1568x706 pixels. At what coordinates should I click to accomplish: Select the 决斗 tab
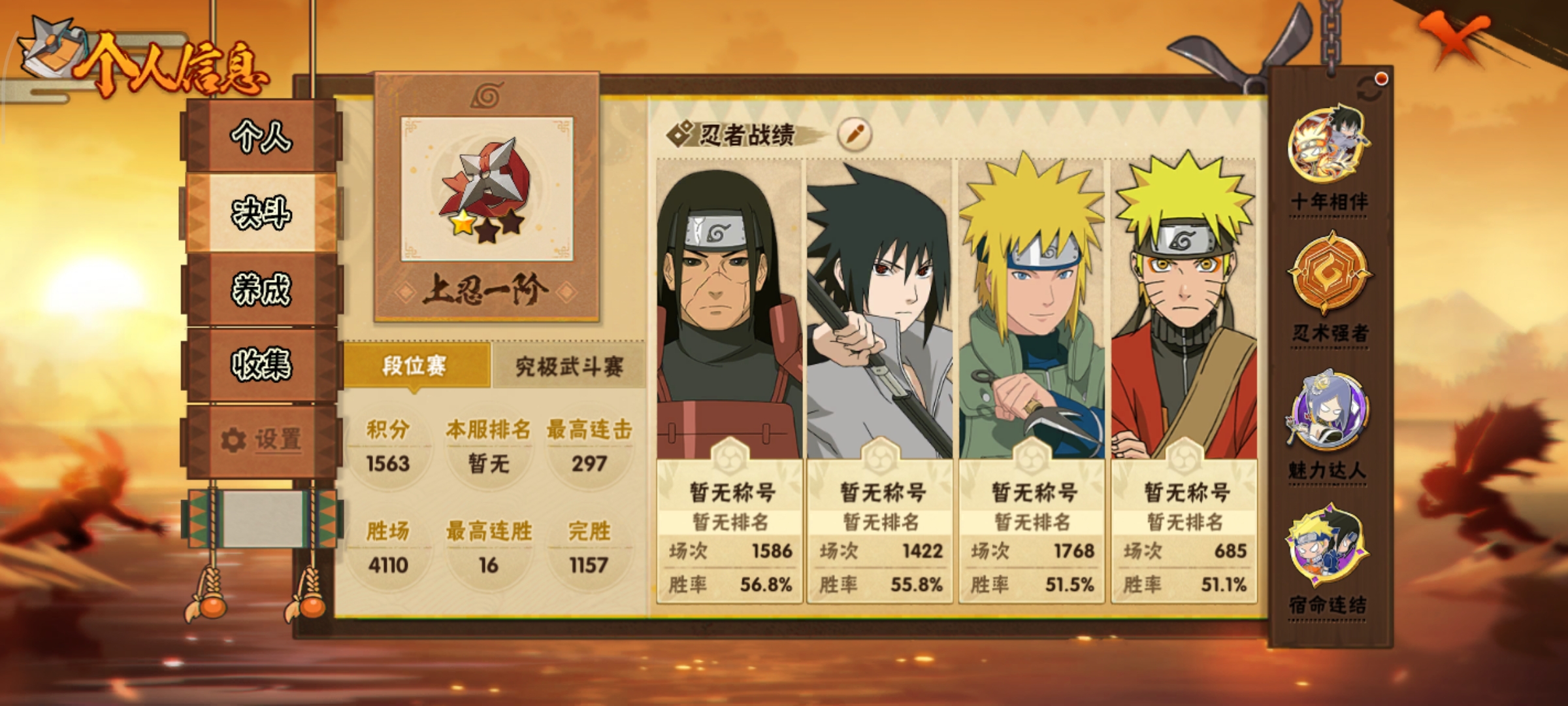pos(261,212)
